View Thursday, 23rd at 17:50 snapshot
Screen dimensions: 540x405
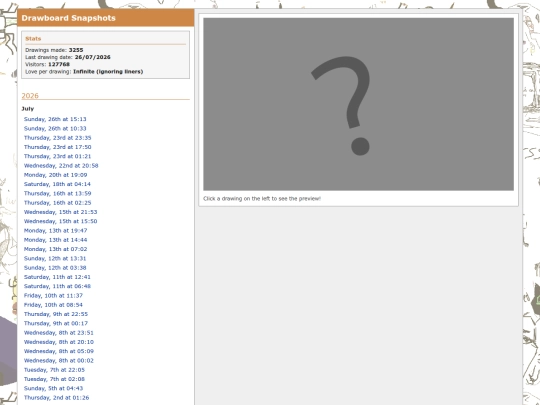pyautogui.click(x=58, y=147)
